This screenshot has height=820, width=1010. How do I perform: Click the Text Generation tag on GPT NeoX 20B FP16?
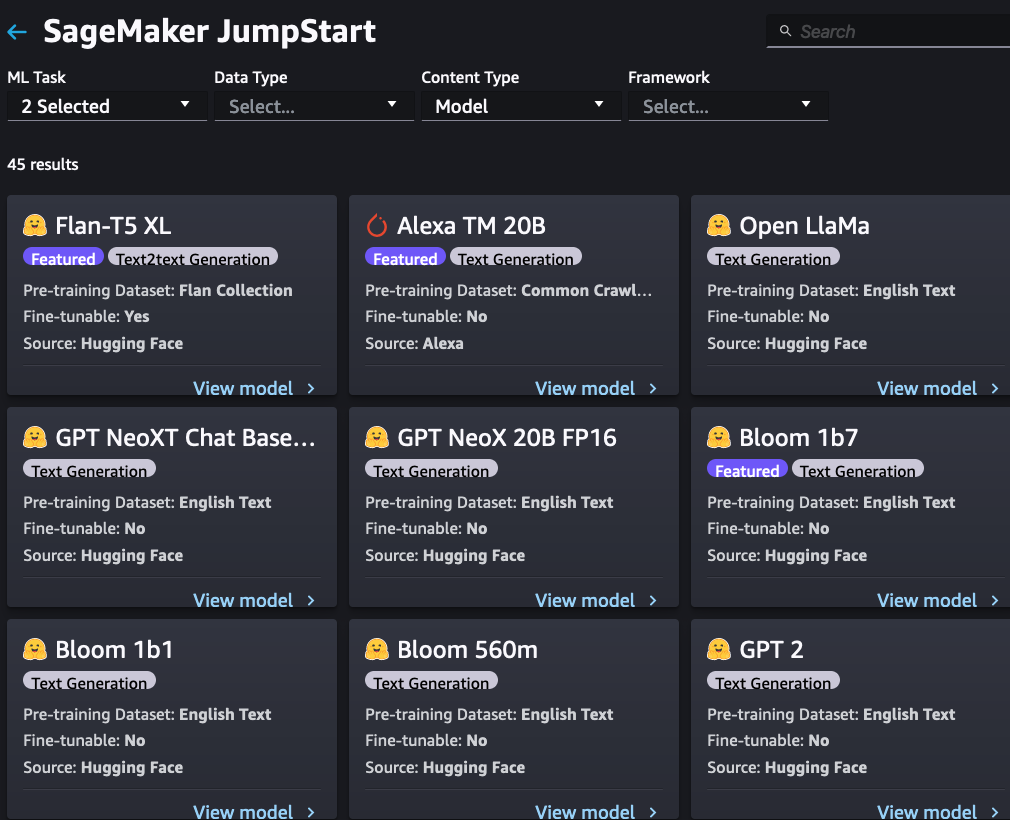click(432, 469)
